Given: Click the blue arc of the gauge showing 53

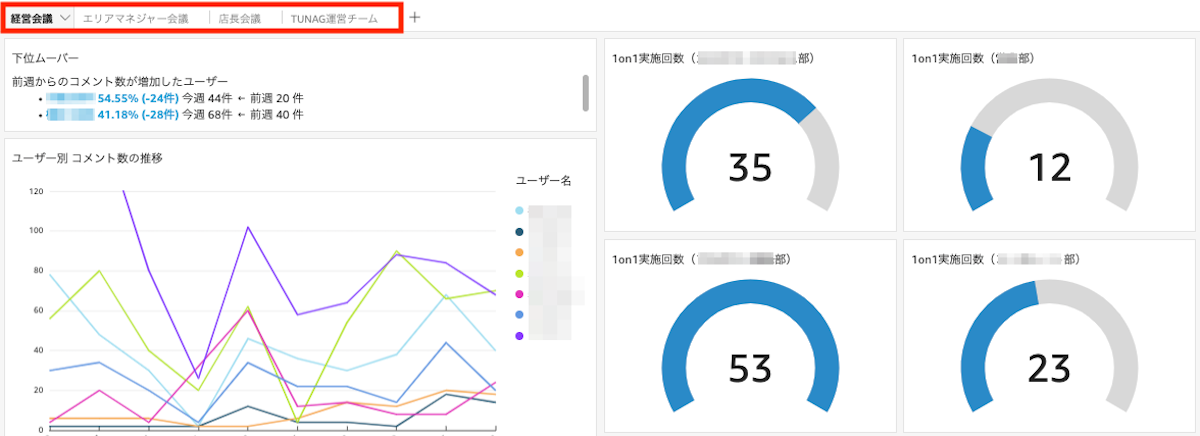Looking at the screenshot, I should point(749,293).
